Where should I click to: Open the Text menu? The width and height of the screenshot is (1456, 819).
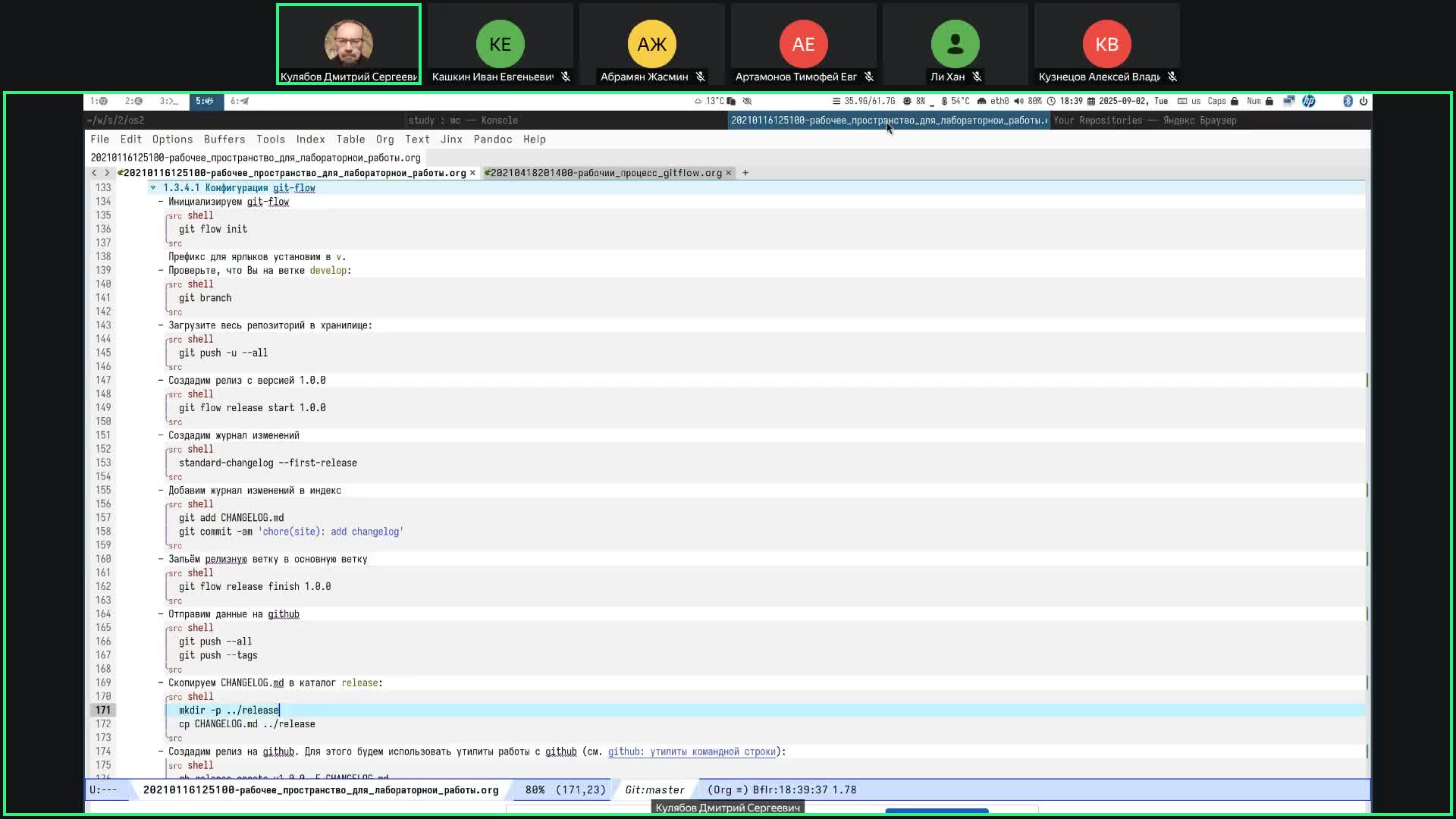[417, 140]
